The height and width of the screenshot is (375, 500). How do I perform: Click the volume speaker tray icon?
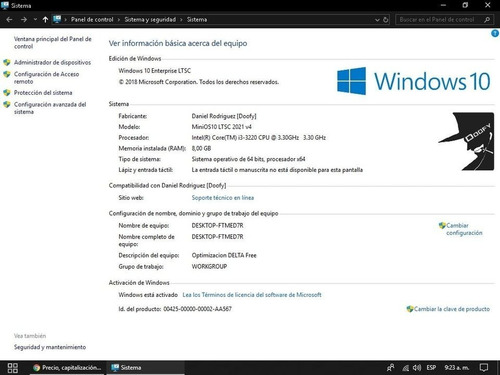[417, 368]
